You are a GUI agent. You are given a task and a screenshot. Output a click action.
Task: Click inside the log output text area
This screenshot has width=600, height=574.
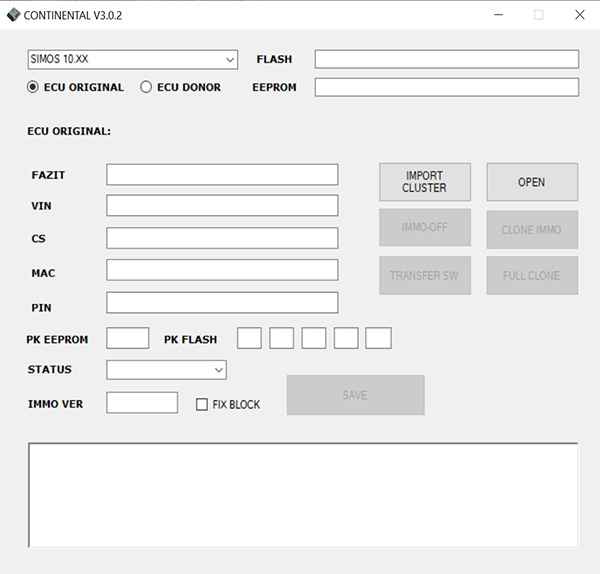[303, 495]
